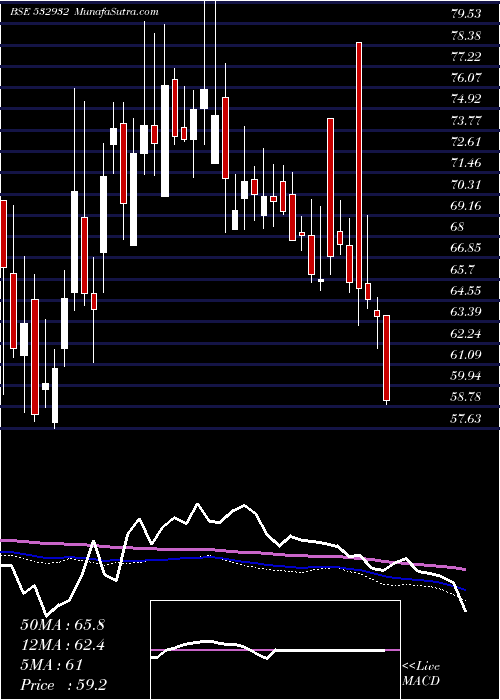Click the 72.61 price axis label

pos(466,142)
